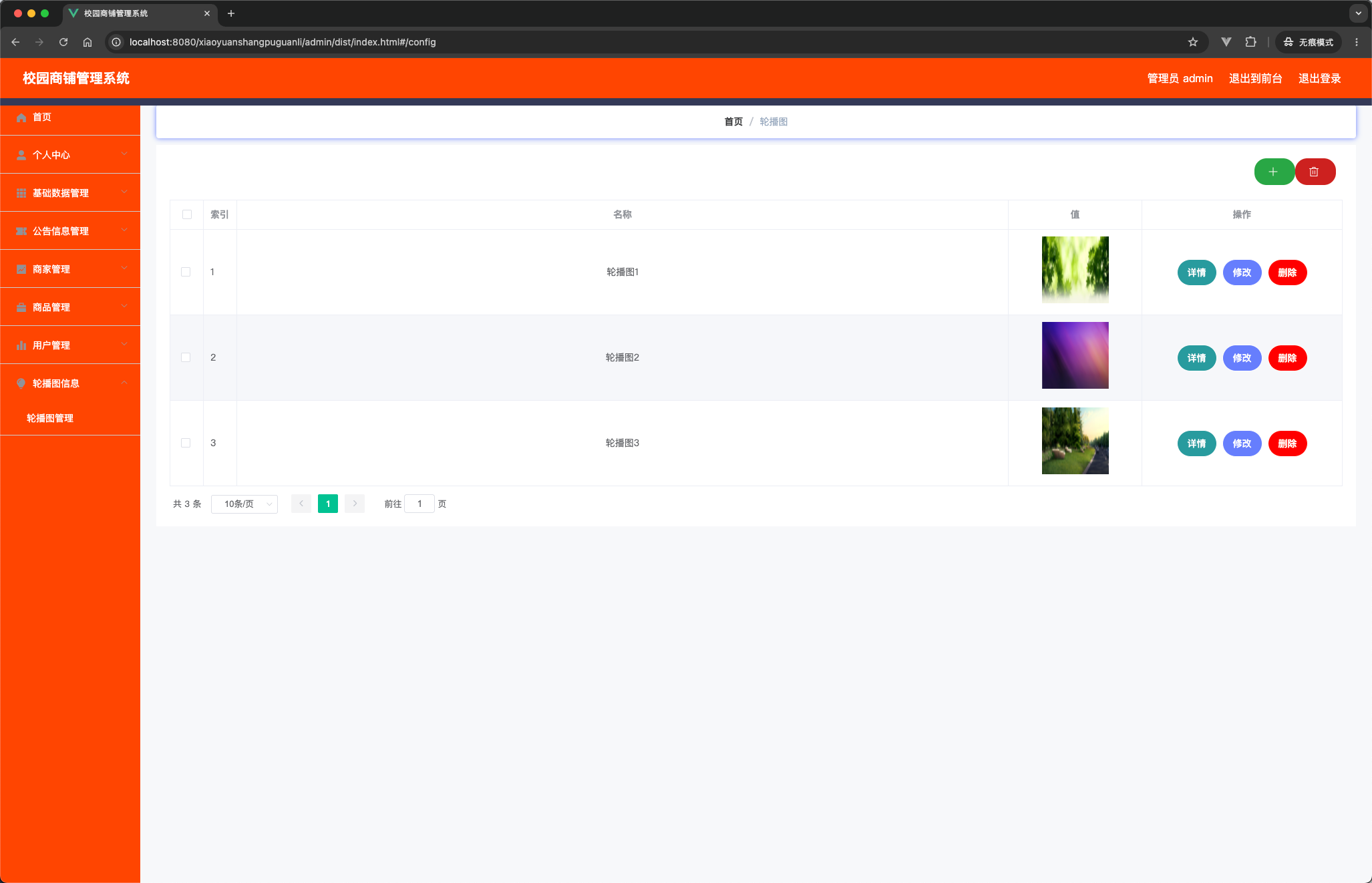Click 修改 button for 轮播图3

pos(1242,444)
